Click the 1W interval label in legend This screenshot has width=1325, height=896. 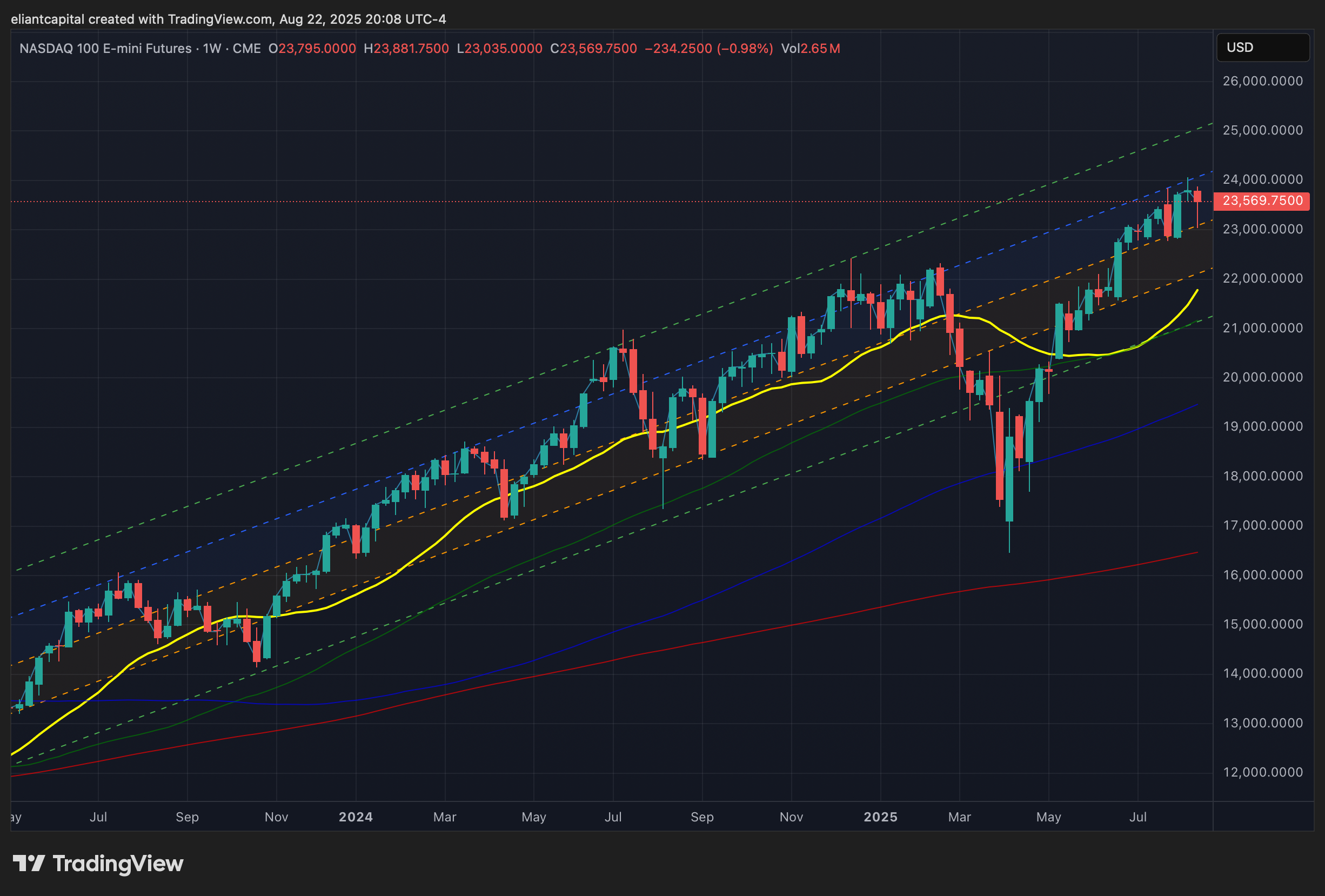211,49
